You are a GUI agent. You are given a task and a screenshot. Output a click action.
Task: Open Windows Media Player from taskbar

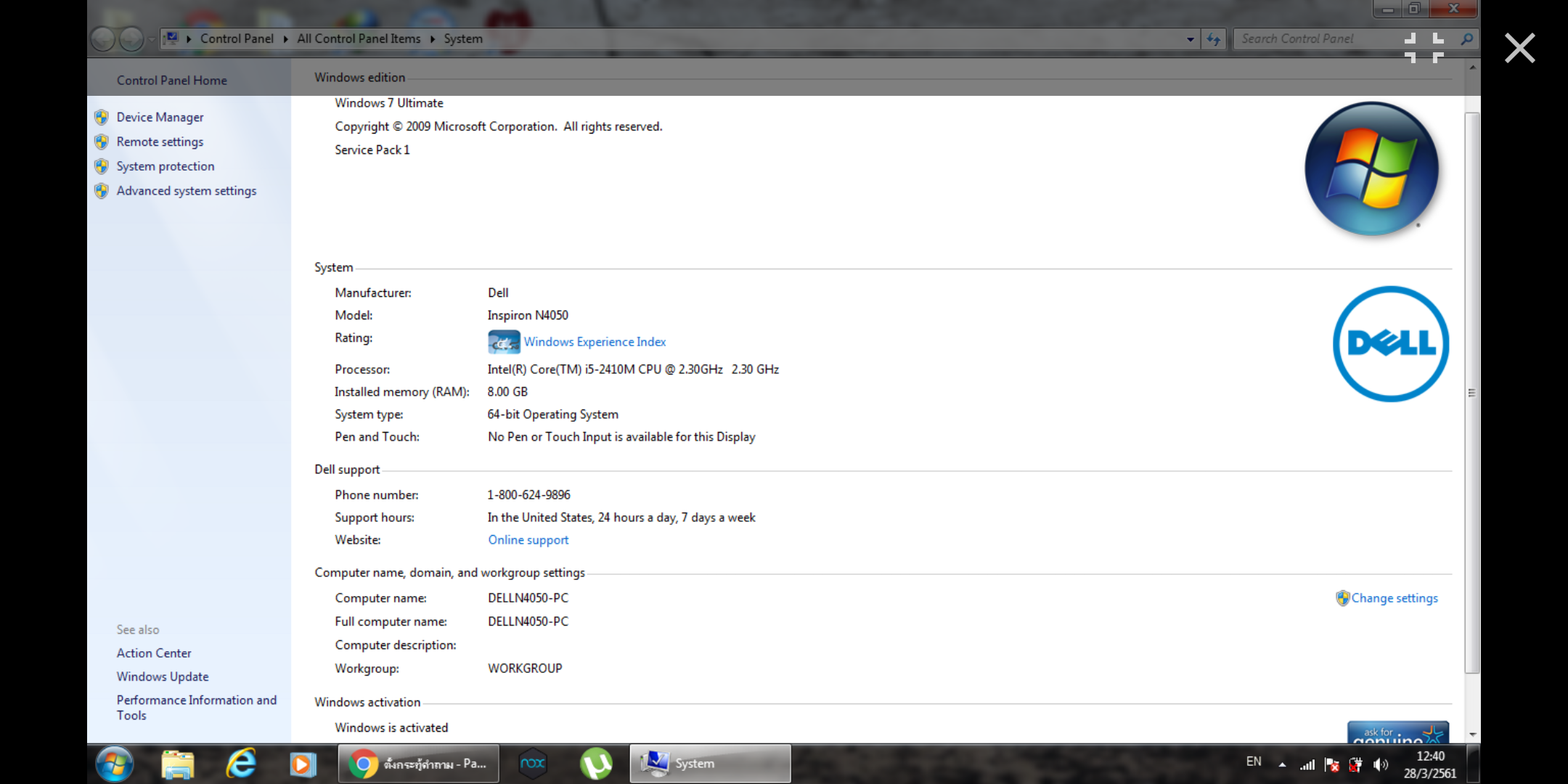coord(303,764)
